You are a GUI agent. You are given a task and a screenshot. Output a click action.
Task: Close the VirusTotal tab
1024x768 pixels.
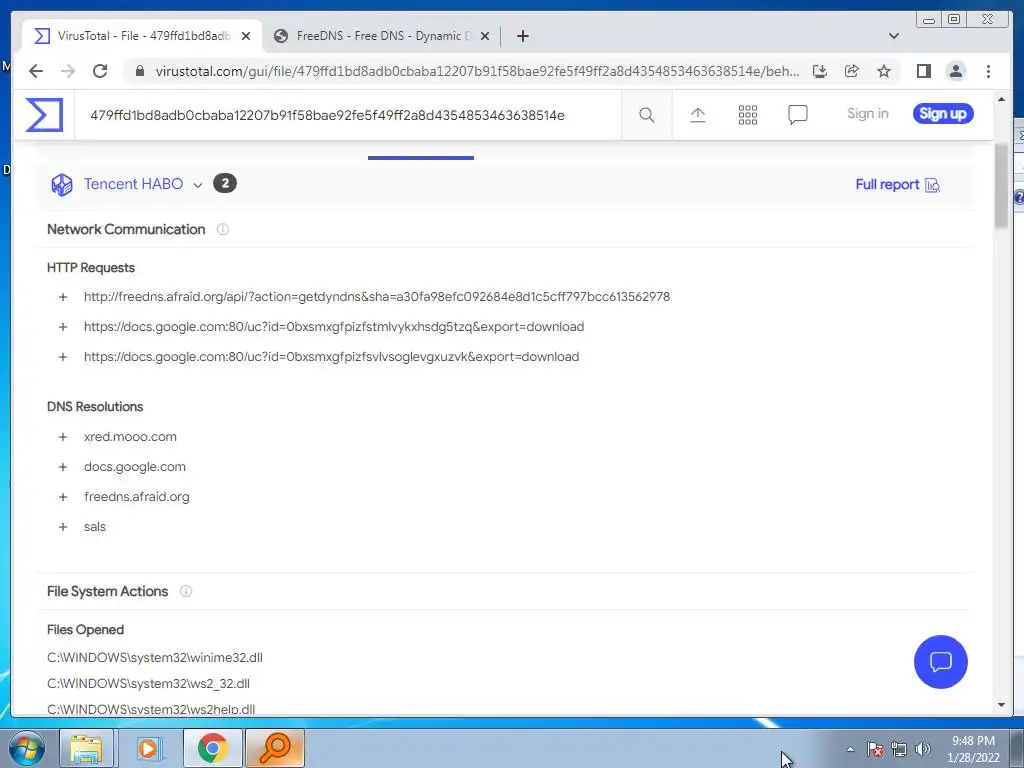[x=246, y=36]
